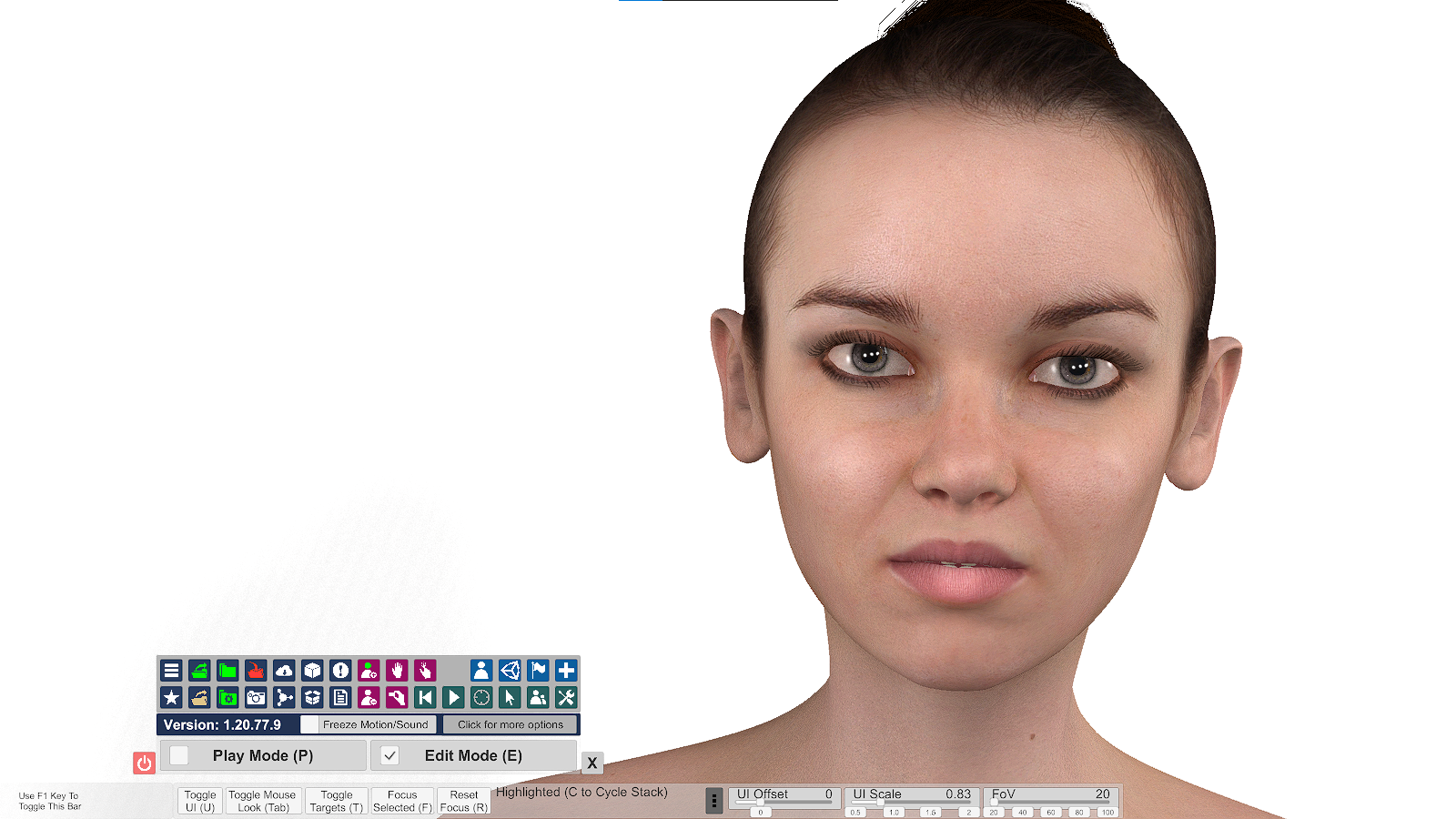Open favorites with the star icon
Viewport: 1456px width, 819px height.
point(171,698)
